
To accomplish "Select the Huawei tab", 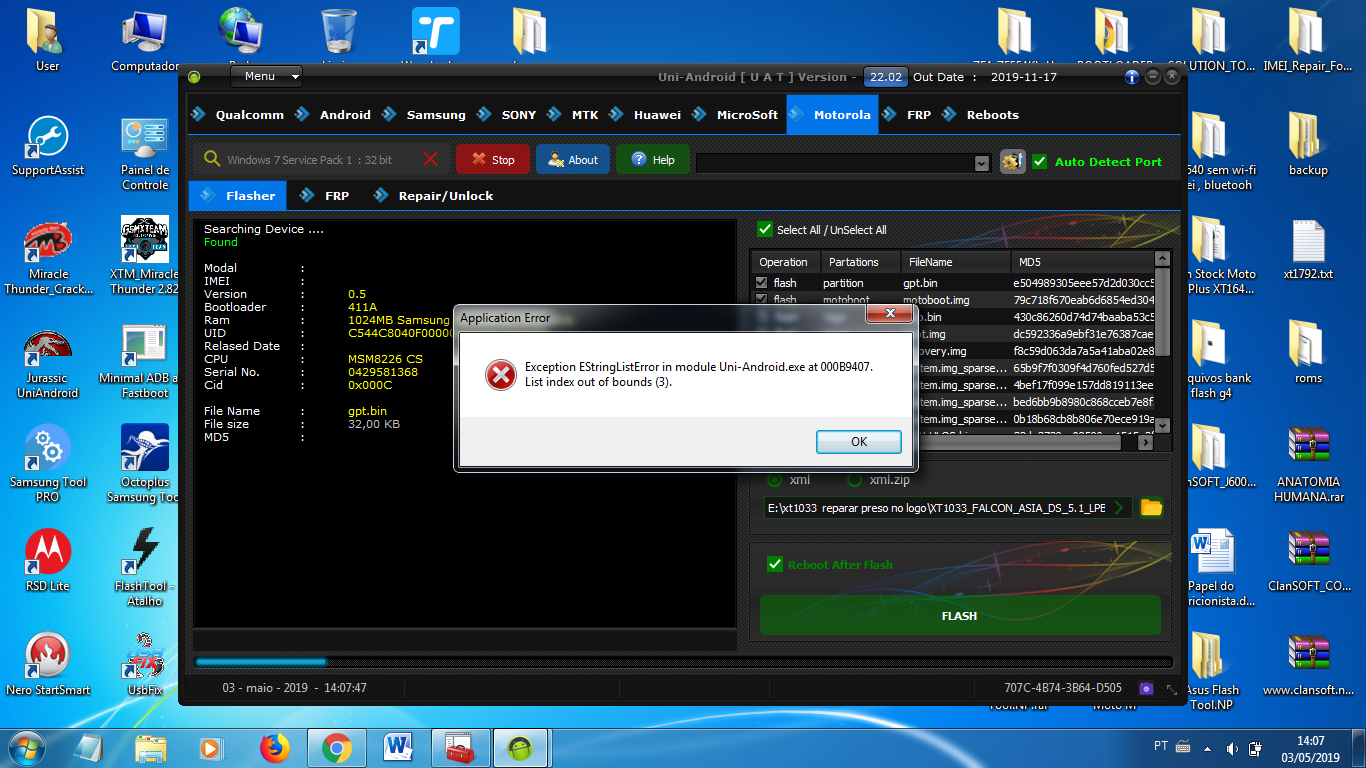I will coord(646,115).
